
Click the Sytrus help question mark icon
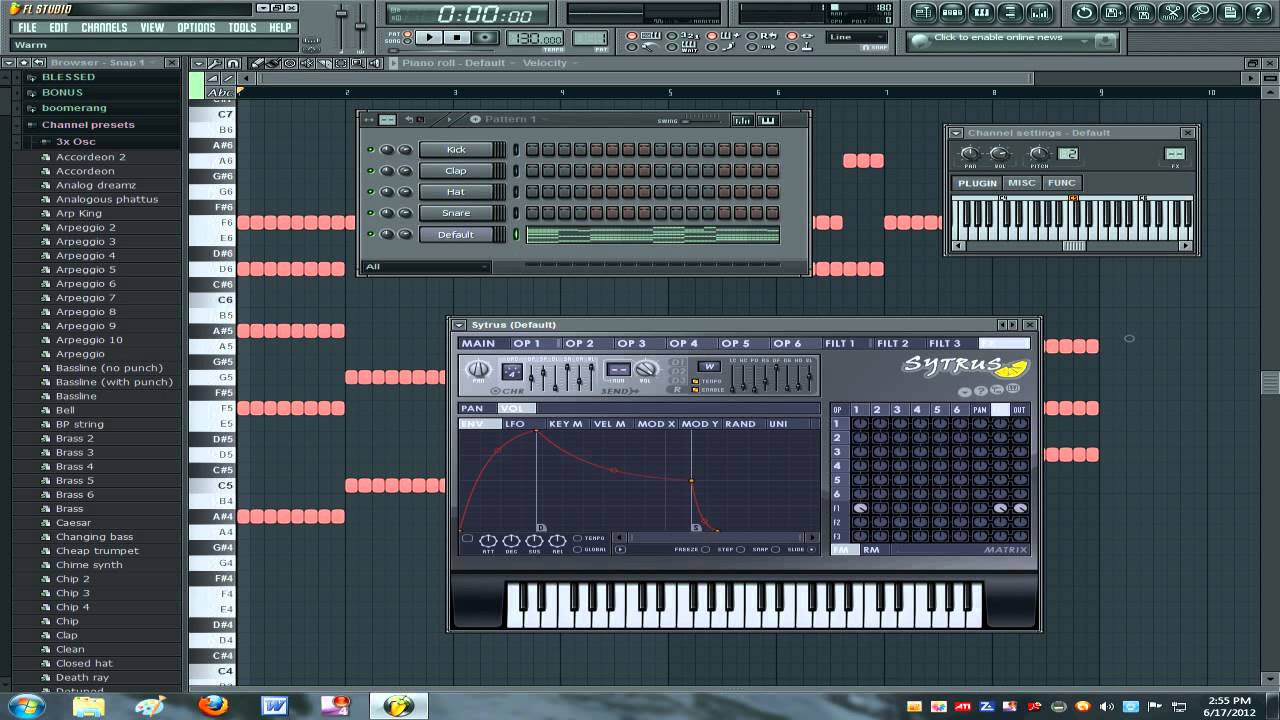(981, 391)
